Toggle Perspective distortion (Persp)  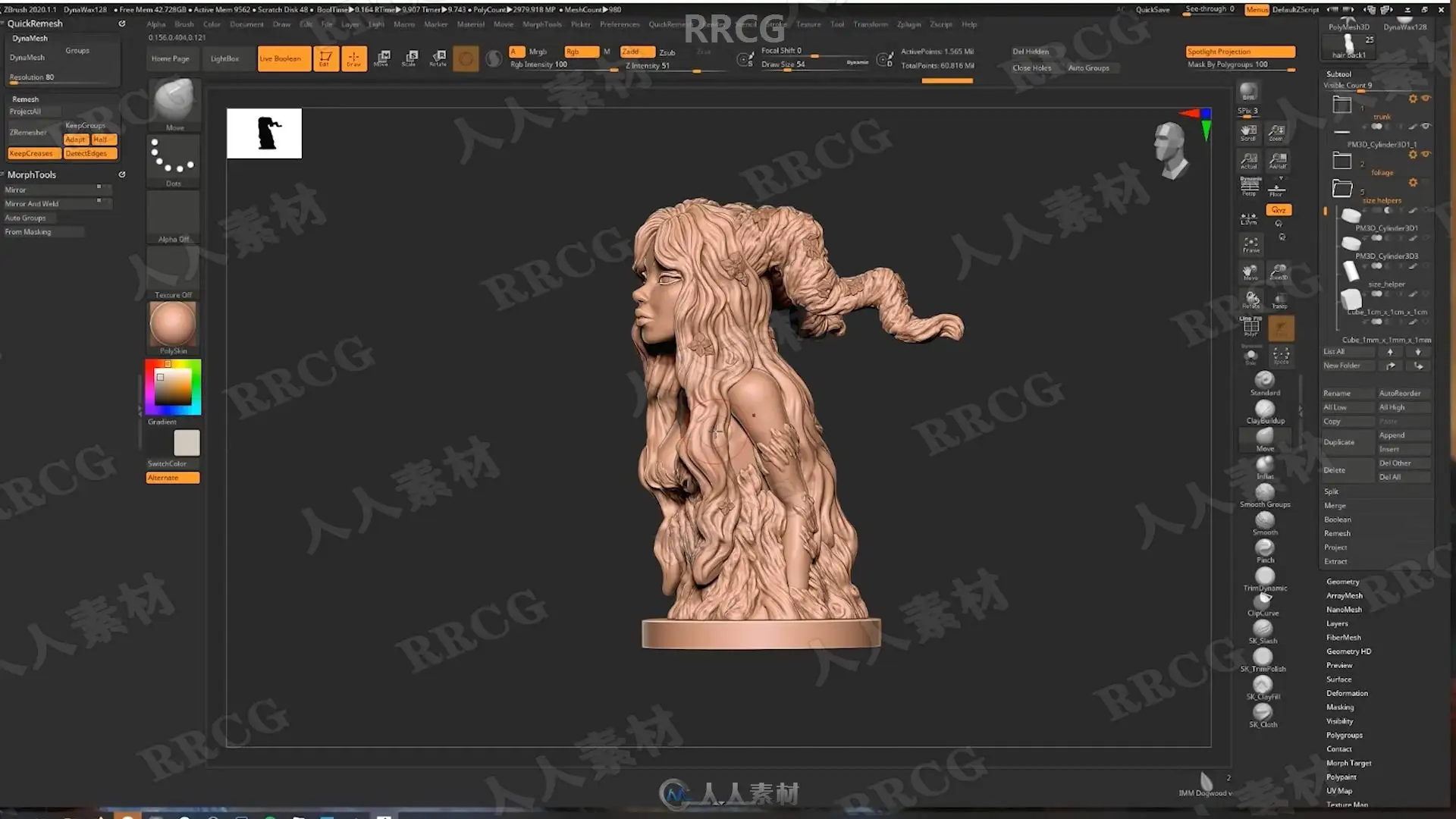tap(1249, 187)
